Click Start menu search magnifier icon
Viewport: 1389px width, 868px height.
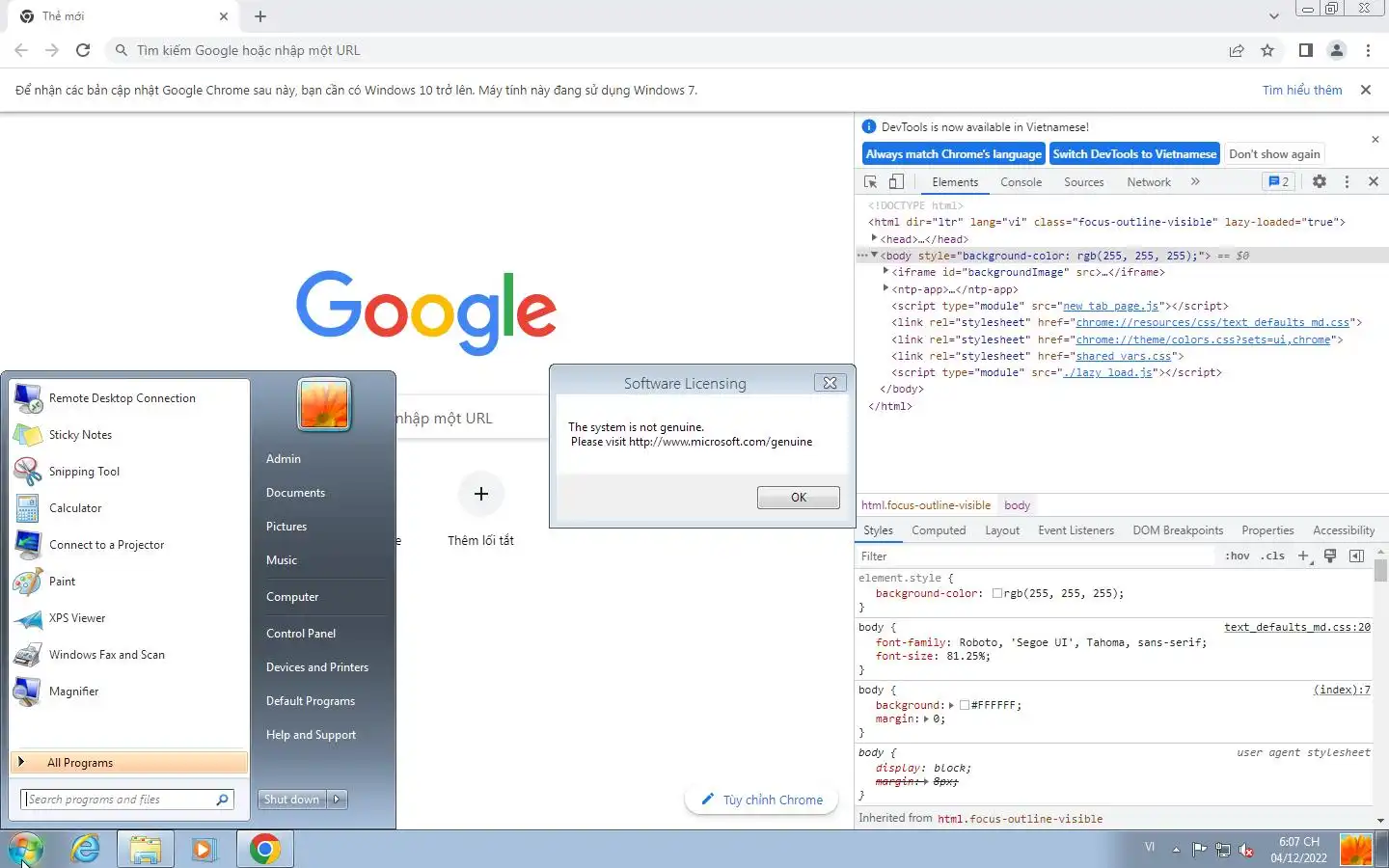[x=223, y=800]
